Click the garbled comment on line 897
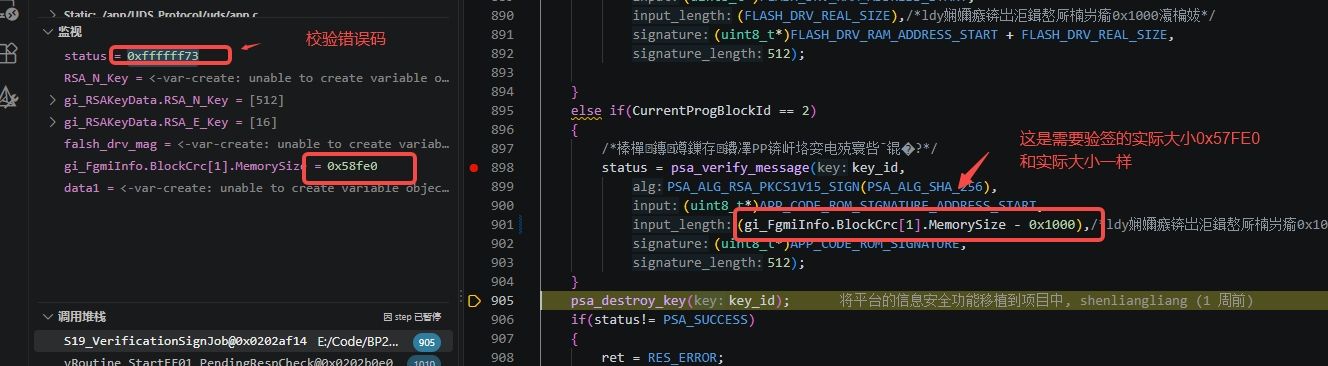Viewport: 1328px width, 366px height. pyautogui.click(x=770, y=149)
